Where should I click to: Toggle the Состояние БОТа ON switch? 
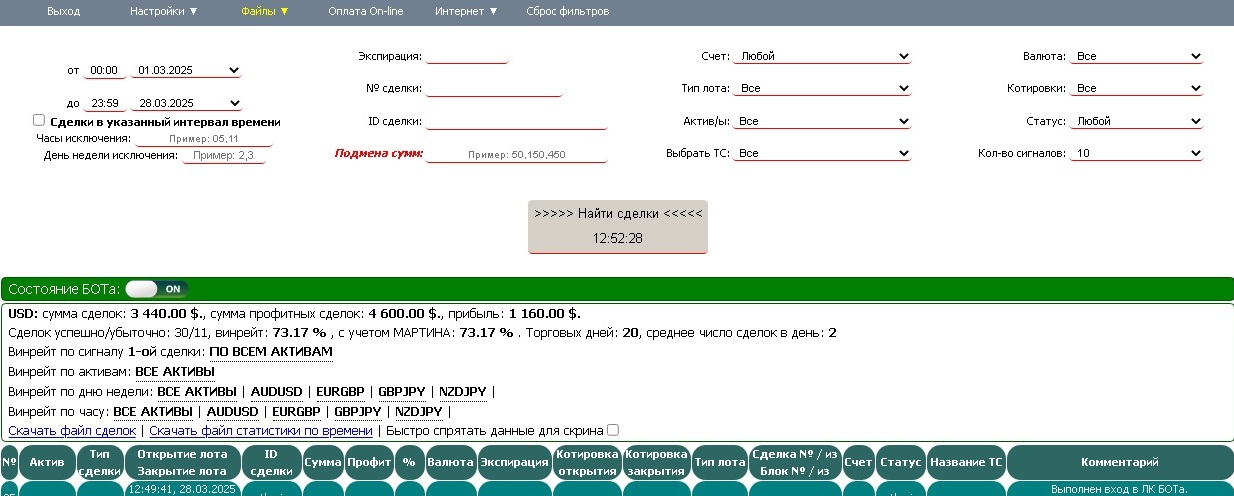[x=156, y=289]
